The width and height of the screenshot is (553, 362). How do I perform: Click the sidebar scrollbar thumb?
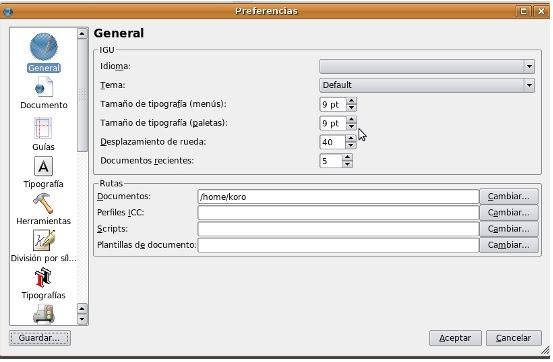click(x=82, y=95)
